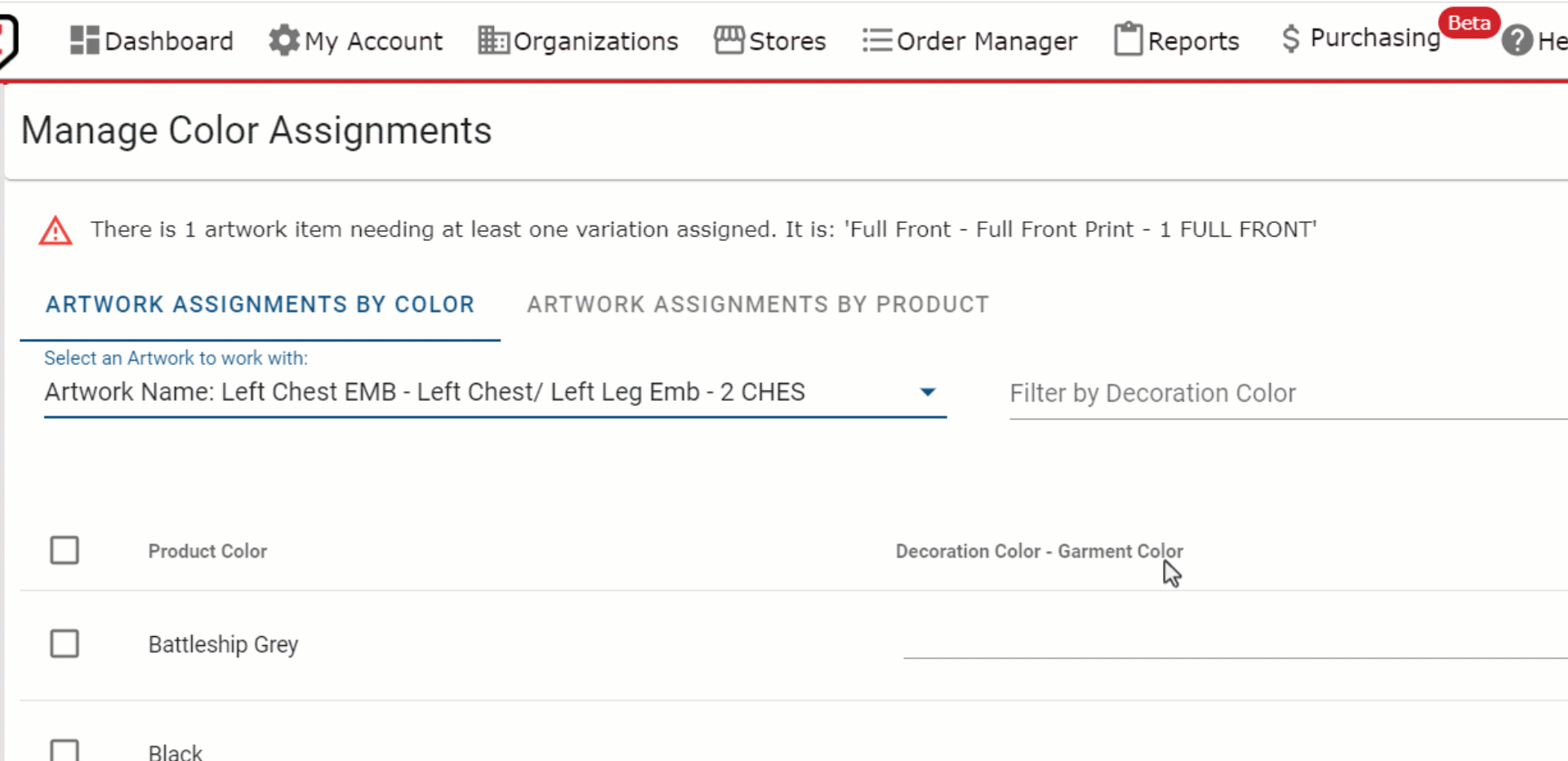Click the Reports clipboard icon
This screenshot has width=1568, height=761.
click(1129, 39)
